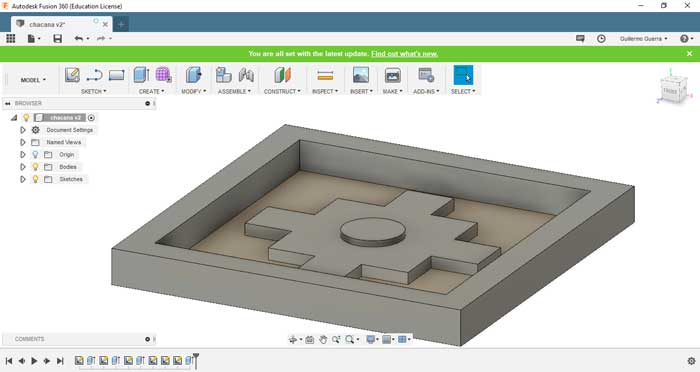Toggle the Comments panel pin dot
The image size is (700, 372).
147,339
